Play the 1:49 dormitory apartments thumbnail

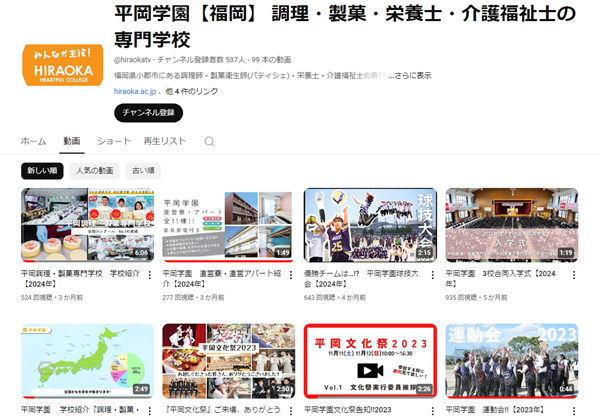tap(229, 225)
